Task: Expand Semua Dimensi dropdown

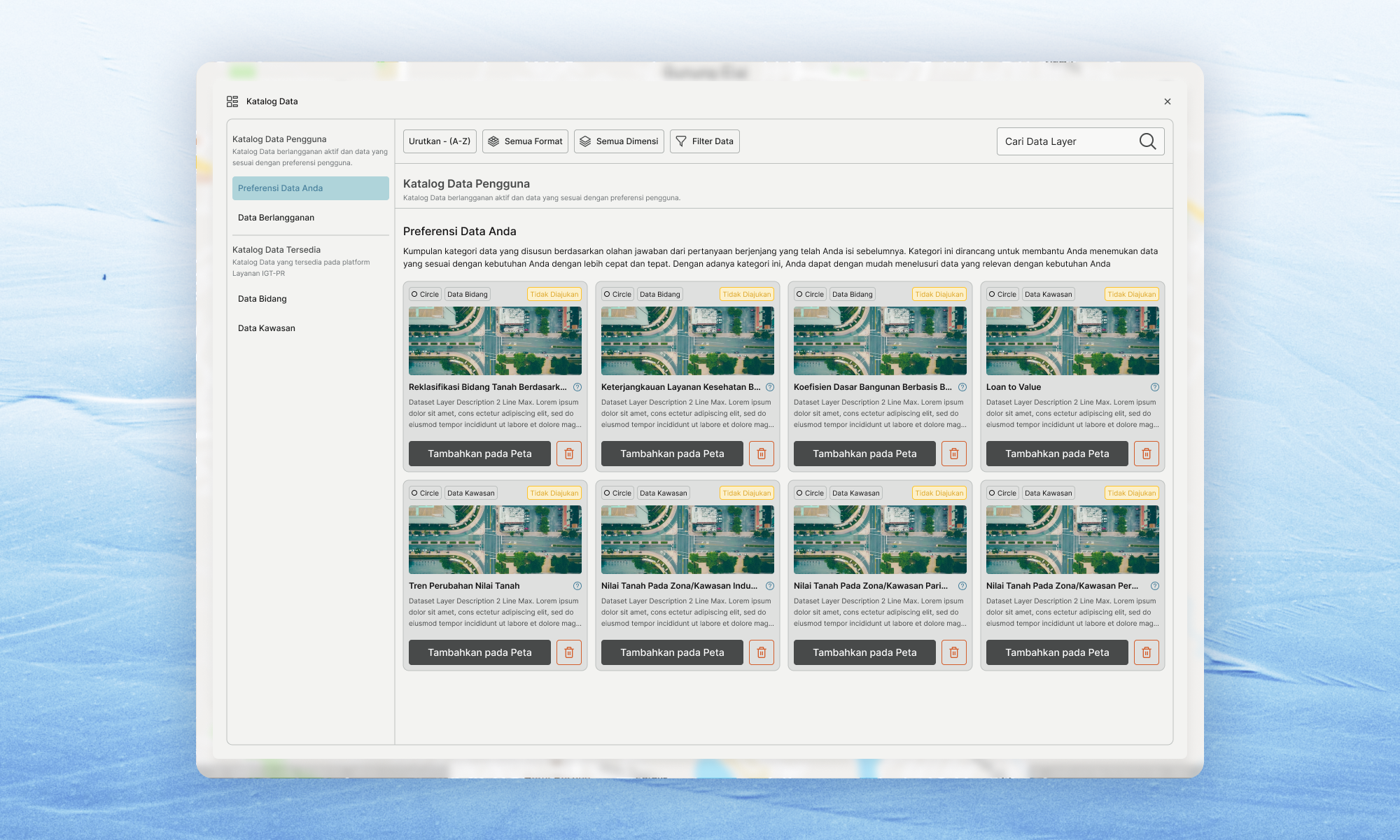Action: pyautogui.click(x=619, y=141)
